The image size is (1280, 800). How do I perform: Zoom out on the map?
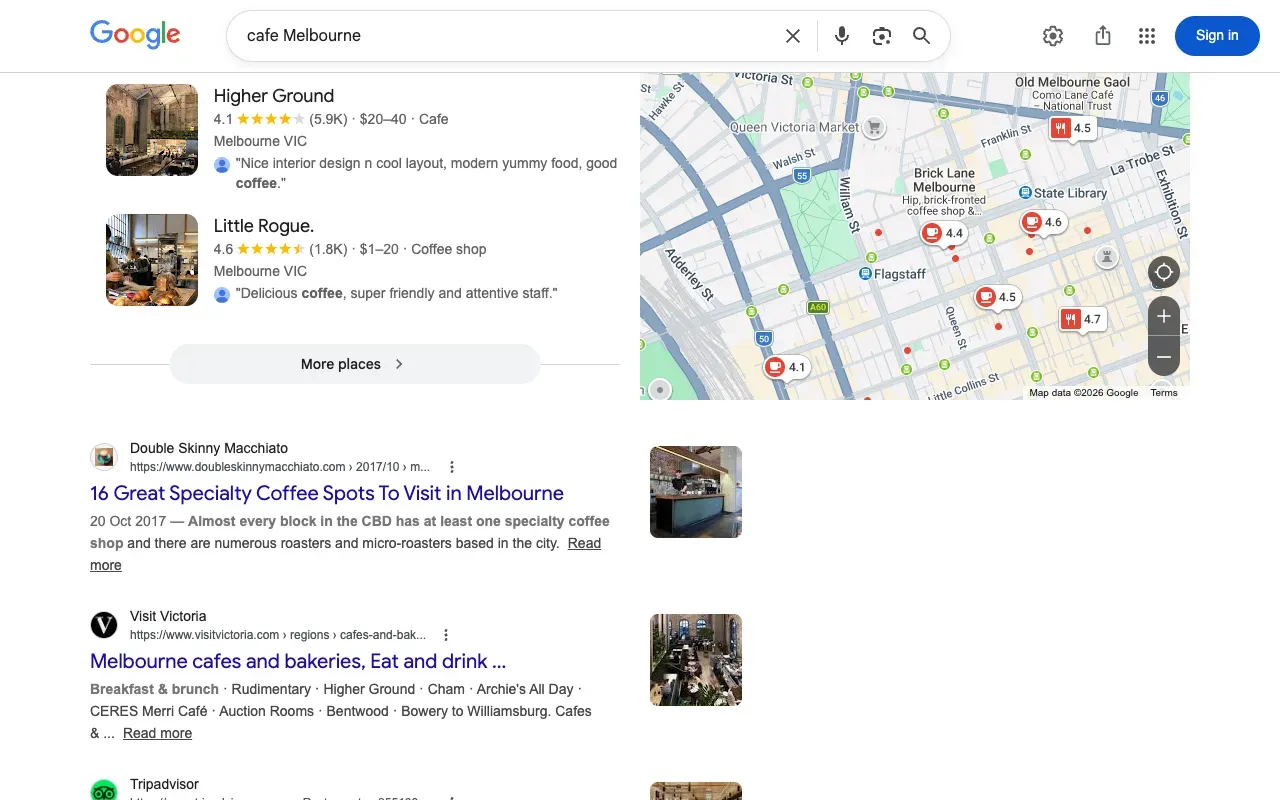click(1164, 356)
